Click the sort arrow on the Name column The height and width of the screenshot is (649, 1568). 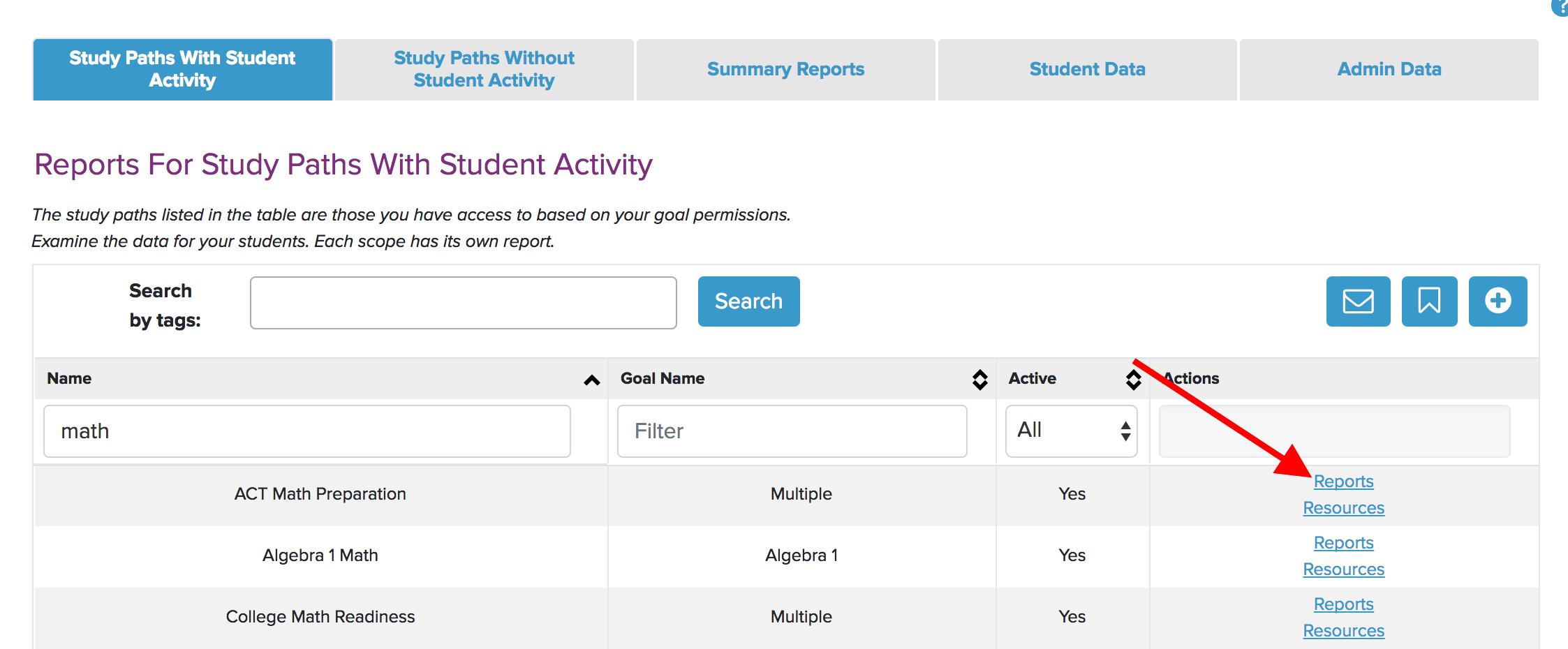click(x=592, y=380)
